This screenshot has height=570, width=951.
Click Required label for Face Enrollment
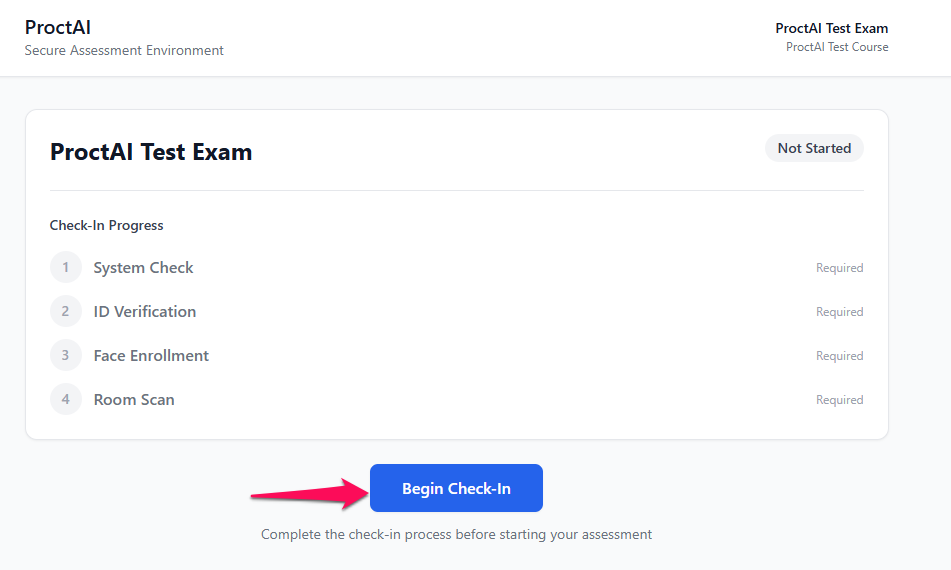[x=839, y=356]
